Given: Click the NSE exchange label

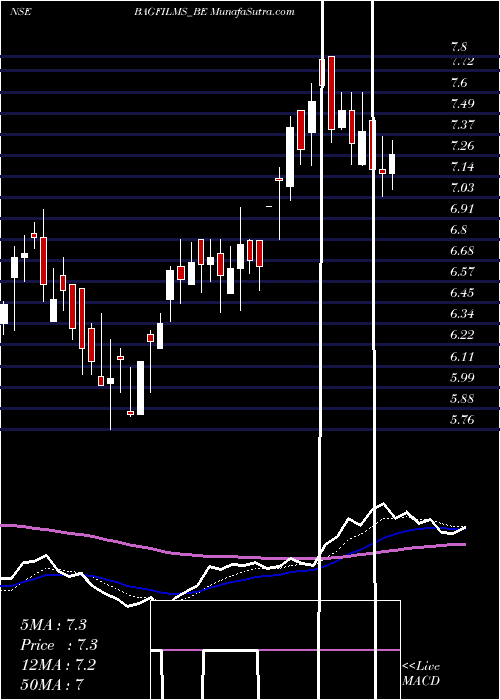Looking at the screenshot, I should point(20,12).
